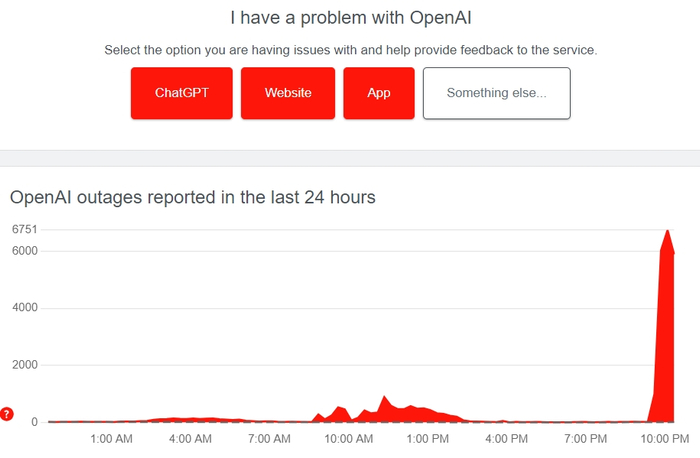Open the 'Something else...' option
The height and width of the screenshot is (458, 700).
(496, 93)
